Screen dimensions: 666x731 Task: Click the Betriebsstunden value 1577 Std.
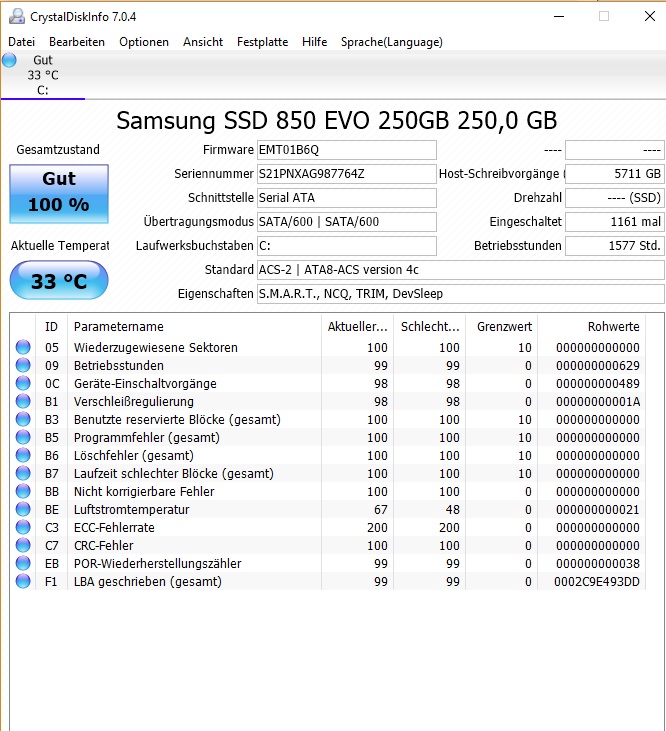click(x=615, y=246)
